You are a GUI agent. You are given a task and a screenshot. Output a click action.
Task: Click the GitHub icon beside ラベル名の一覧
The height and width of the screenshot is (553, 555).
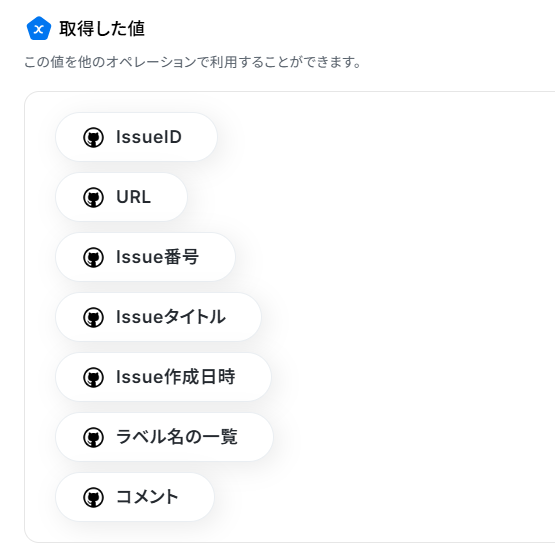(x=93, y=437)
